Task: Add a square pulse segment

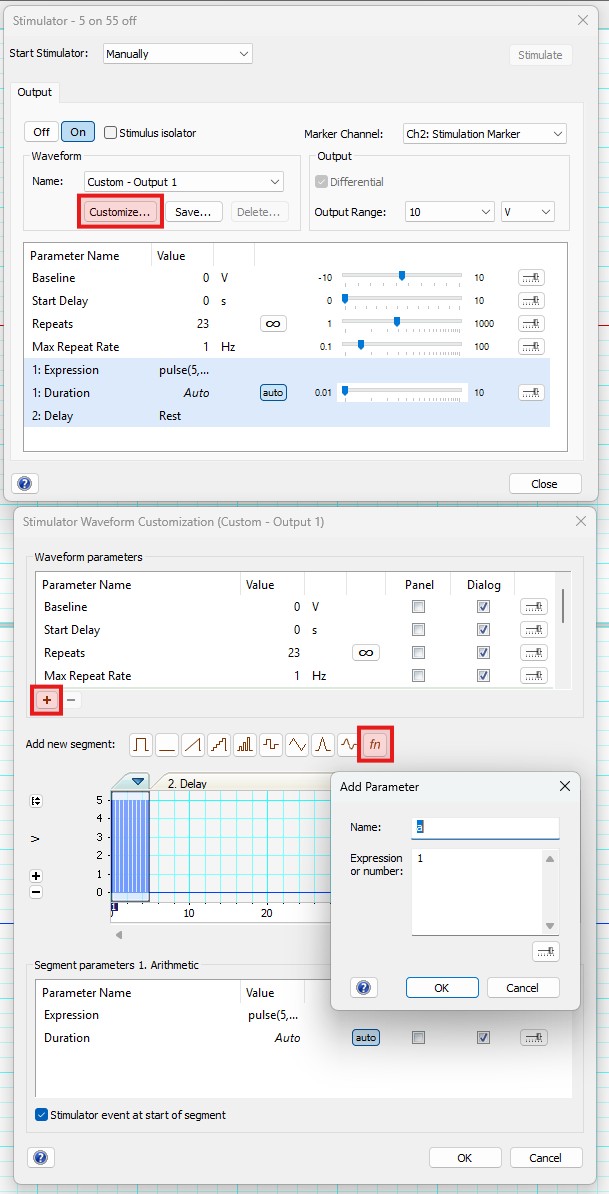Action: pos(141,745)
